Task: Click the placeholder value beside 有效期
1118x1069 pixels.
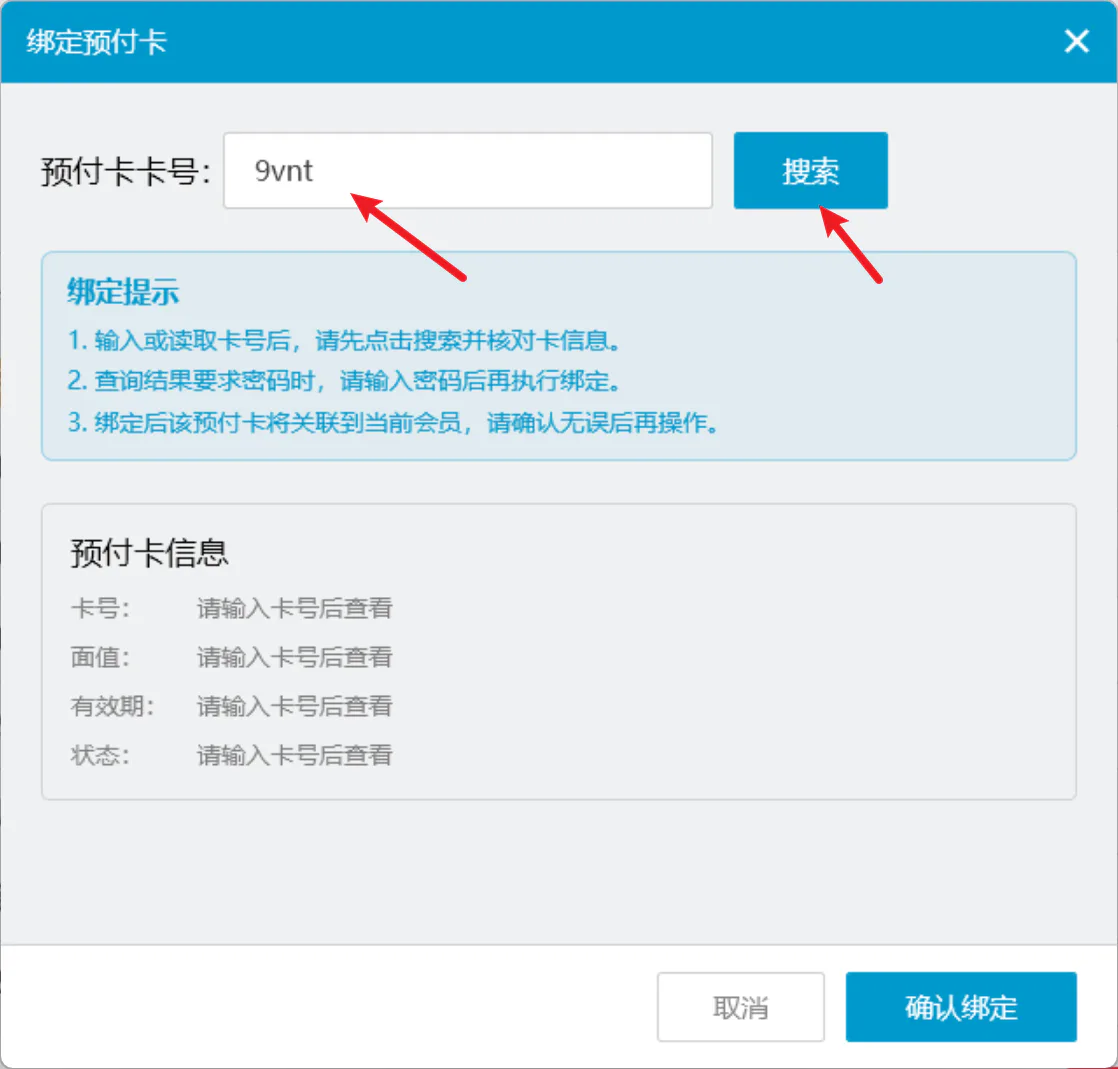Action: [x=294, y=706]
